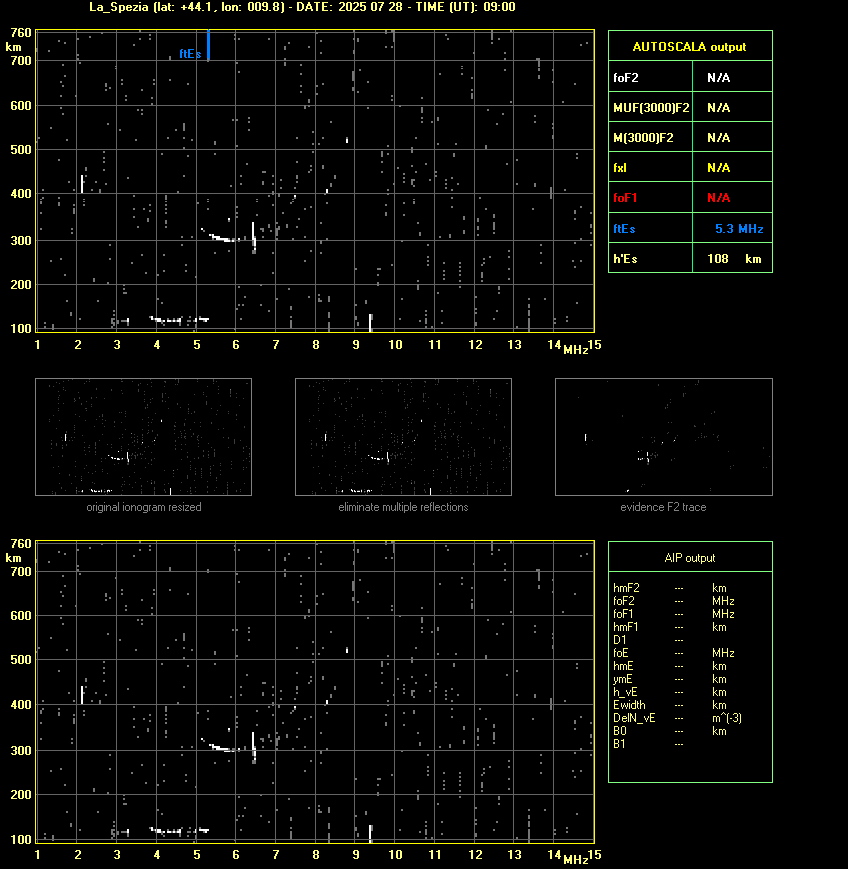Image resolution: width=848 pixels, height=869 pixels.
Task: Click the AUTOSCALA output header
Action: pyautogui.click(x=689, y=47)
